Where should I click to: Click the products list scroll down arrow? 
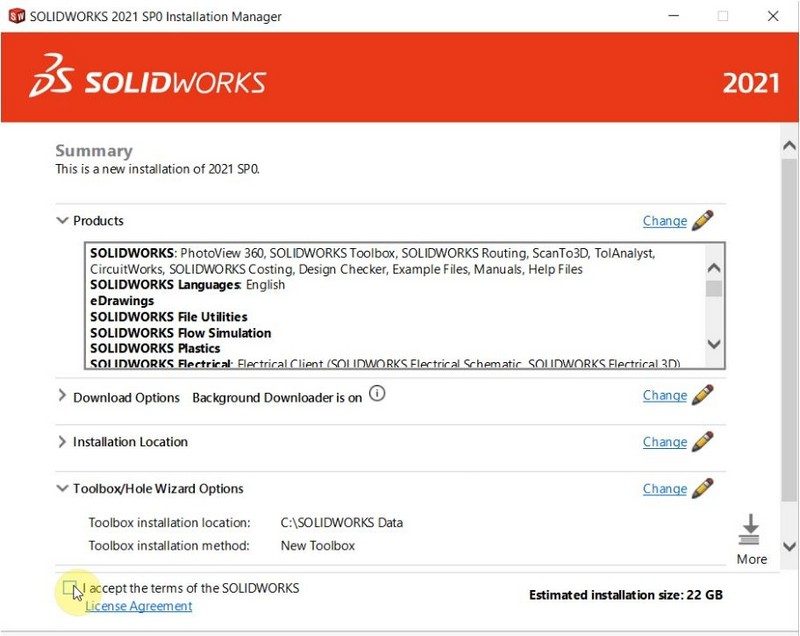[714, 344]
